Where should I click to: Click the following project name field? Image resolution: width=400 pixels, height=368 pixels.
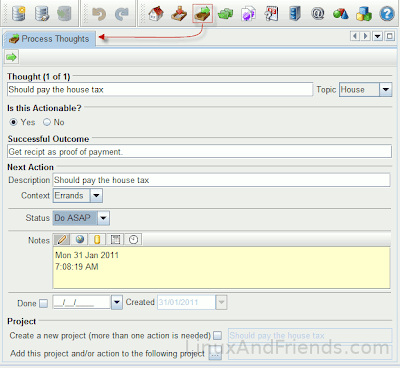(310, 353)
